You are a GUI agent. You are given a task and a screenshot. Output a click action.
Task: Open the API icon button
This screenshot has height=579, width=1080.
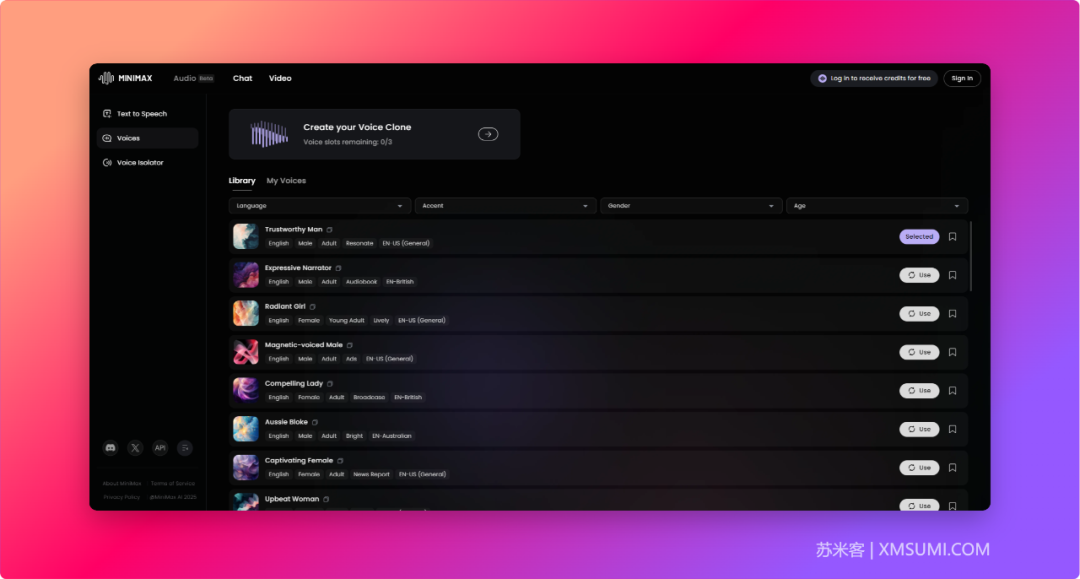click(160, 448)
